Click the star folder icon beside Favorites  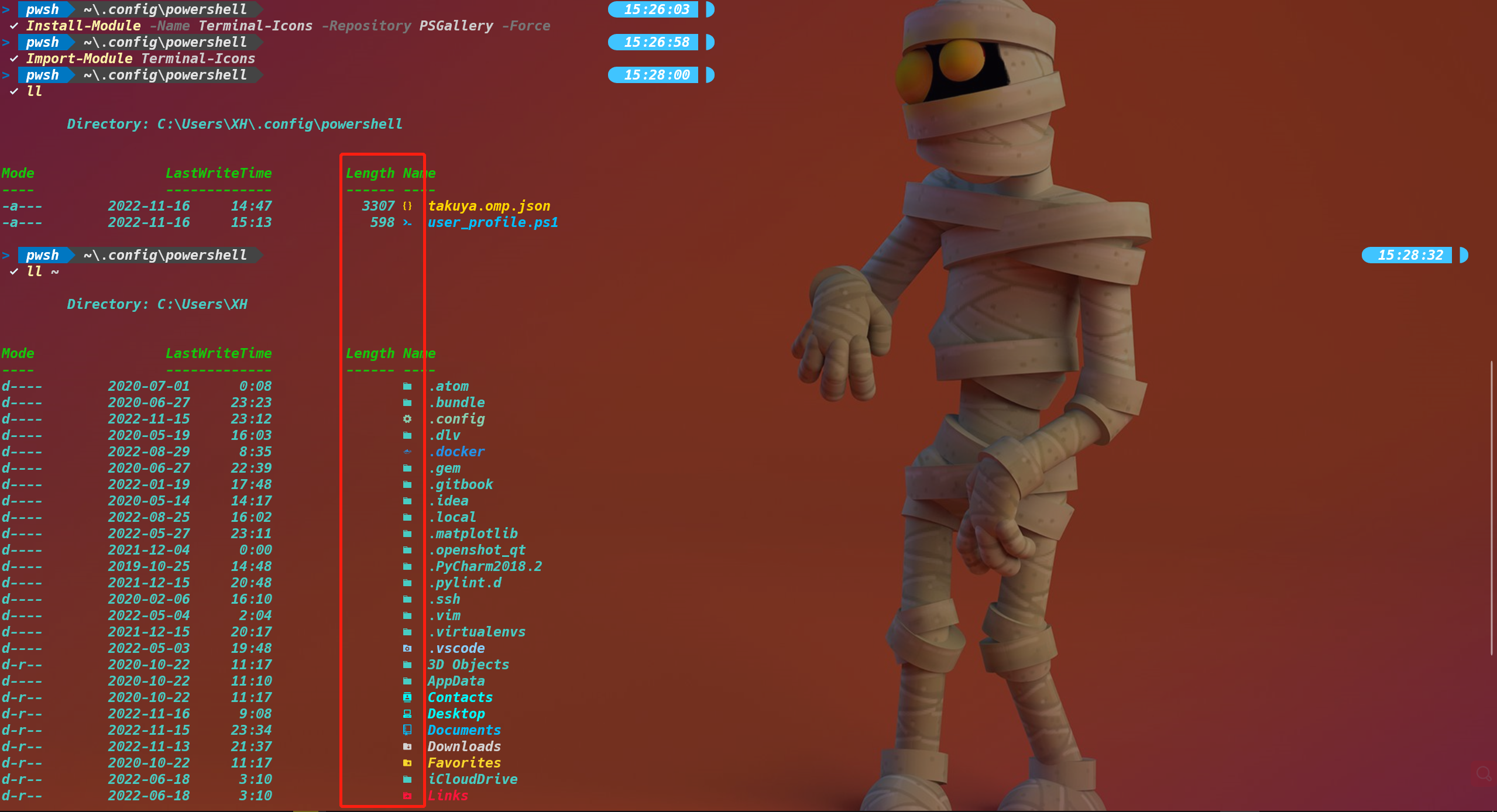[407, 763]
